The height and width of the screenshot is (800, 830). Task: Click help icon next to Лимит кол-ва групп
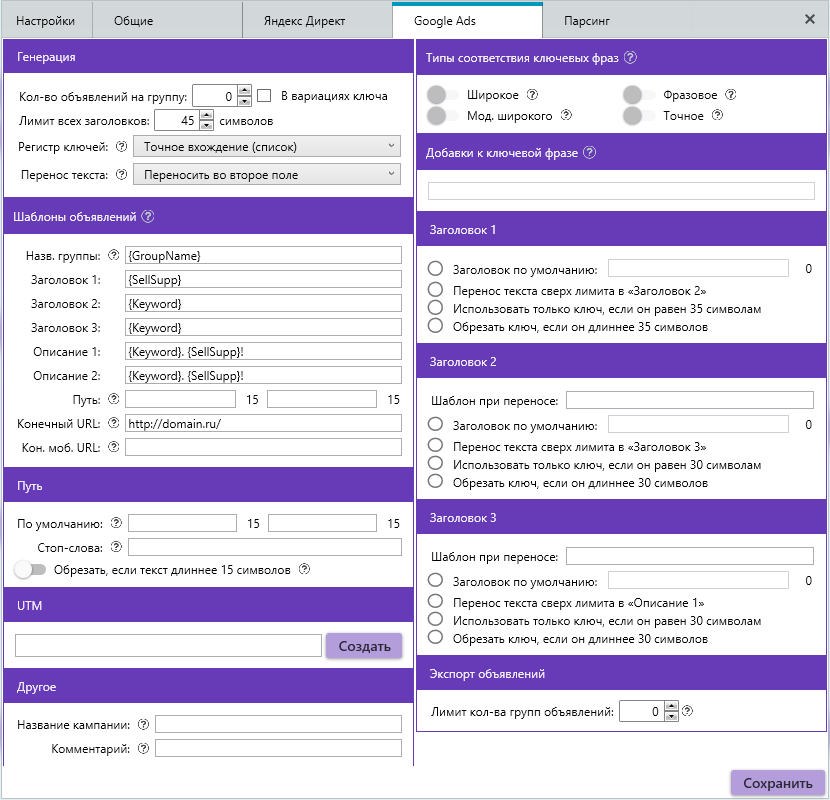pyautogui.click(x=688, y=711)
